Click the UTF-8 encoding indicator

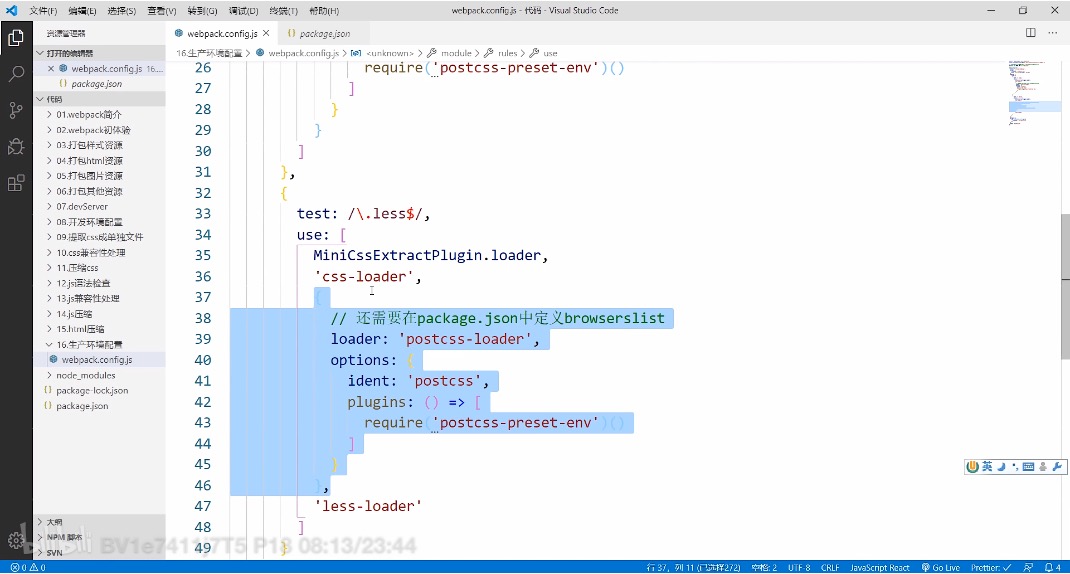pos(799,567)
